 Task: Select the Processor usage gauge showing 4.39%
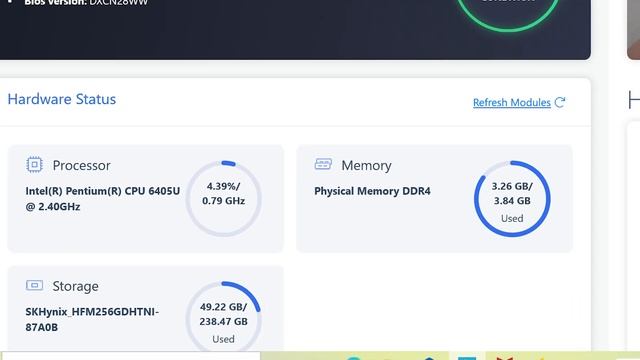click(224, 199)
